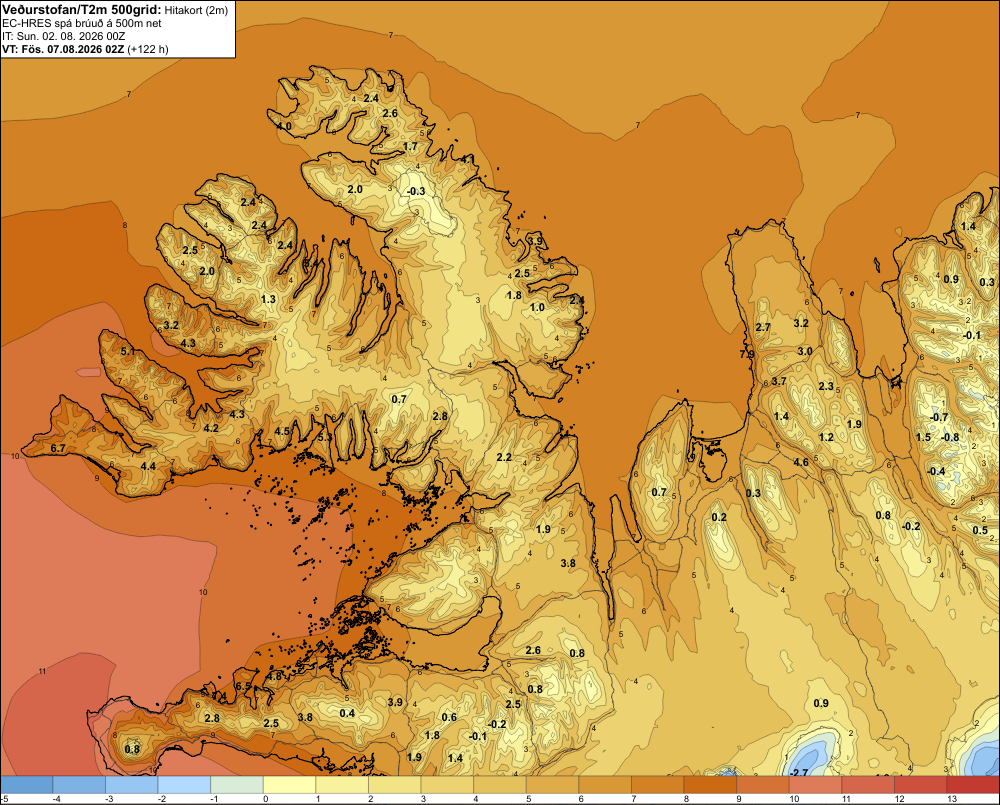
Task: Click the 5.1 temperature value label
Action: tap(128, 351)
